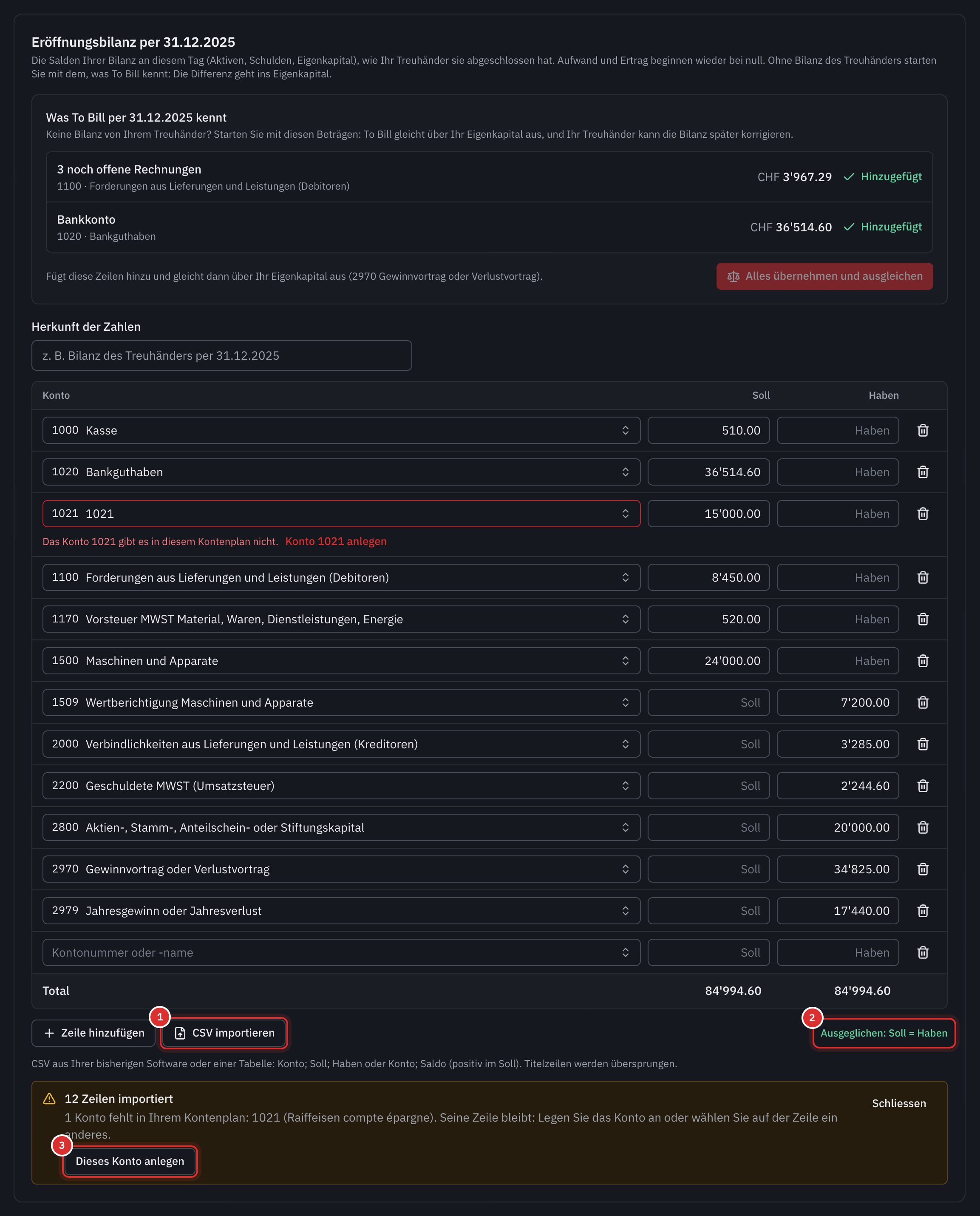Viewport: 980px width, 1216px height.
Task: Edit Haben 20'000.00 for Aktienkapital row
Action: [838, 827]
